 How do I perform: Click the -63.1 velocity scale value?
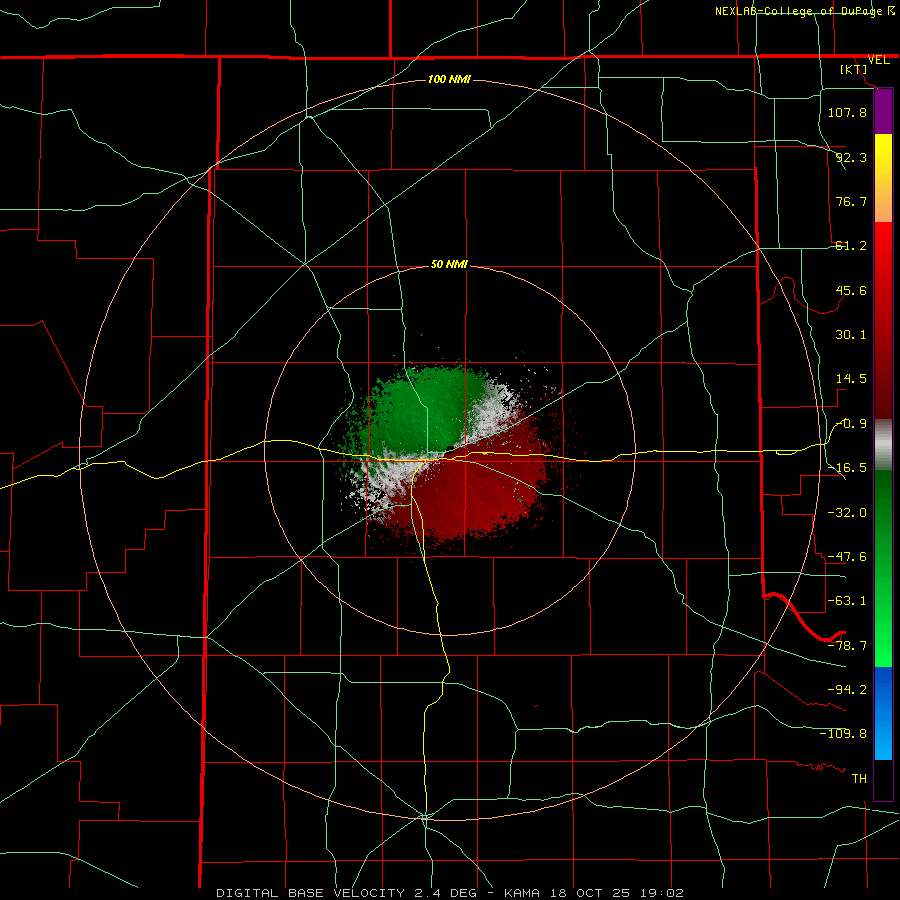(x=847, y=601)
